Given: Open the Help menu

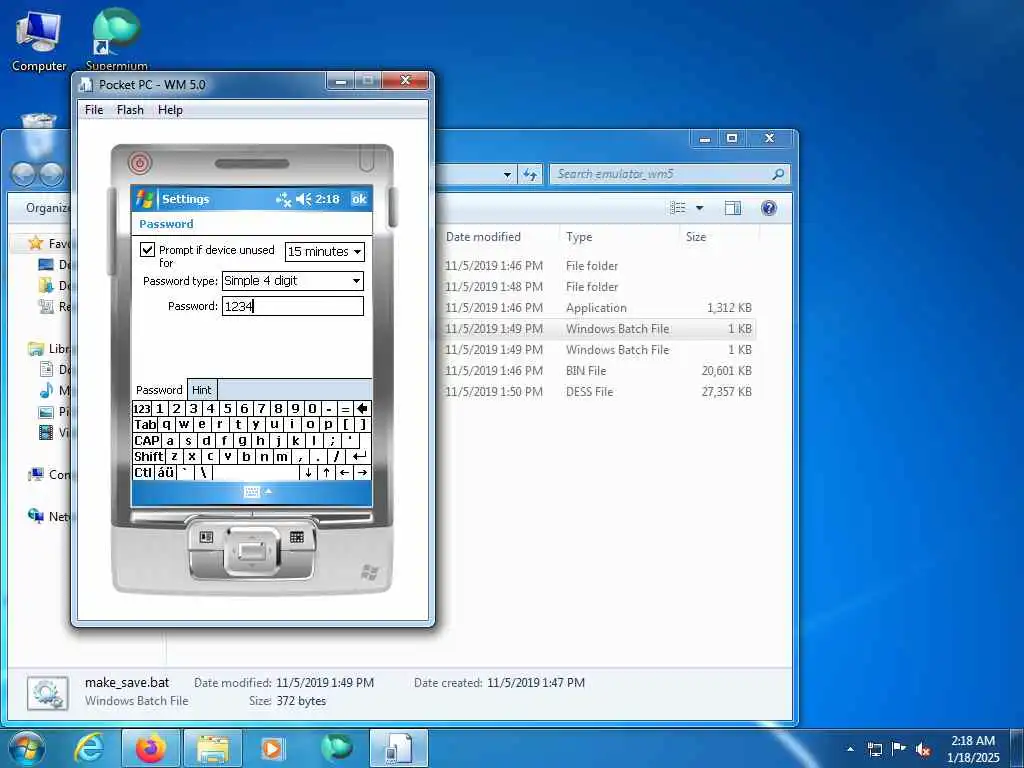Looking at the screenshot, I should pos(170,110).
